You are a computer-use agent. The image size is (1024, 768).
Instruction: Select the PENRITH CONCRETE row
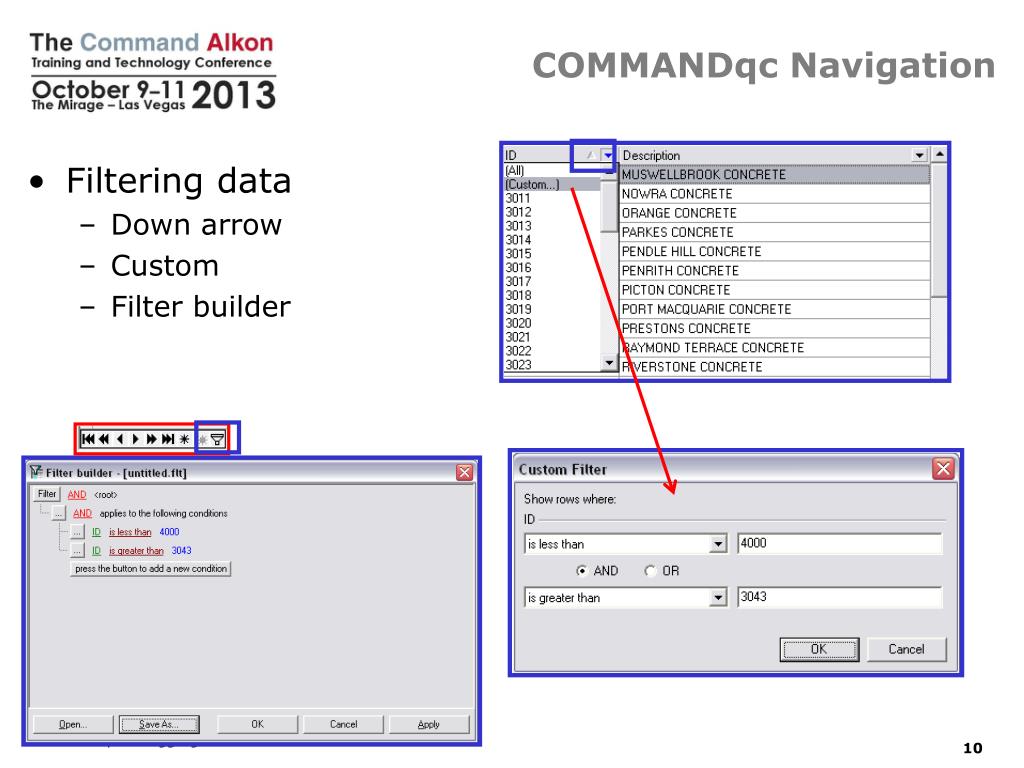click(775, 270)
